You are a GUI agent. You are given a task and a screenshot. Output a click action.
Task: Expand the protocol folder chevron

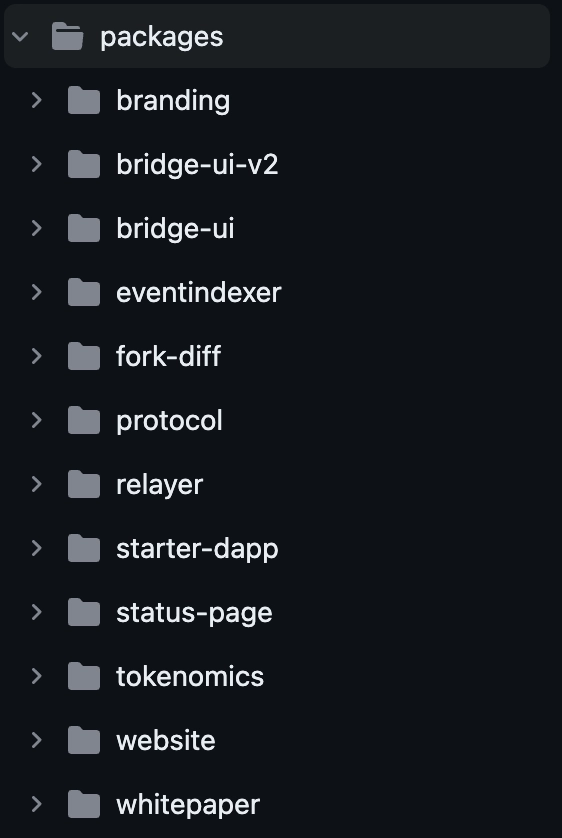click(x=37, y=420)
